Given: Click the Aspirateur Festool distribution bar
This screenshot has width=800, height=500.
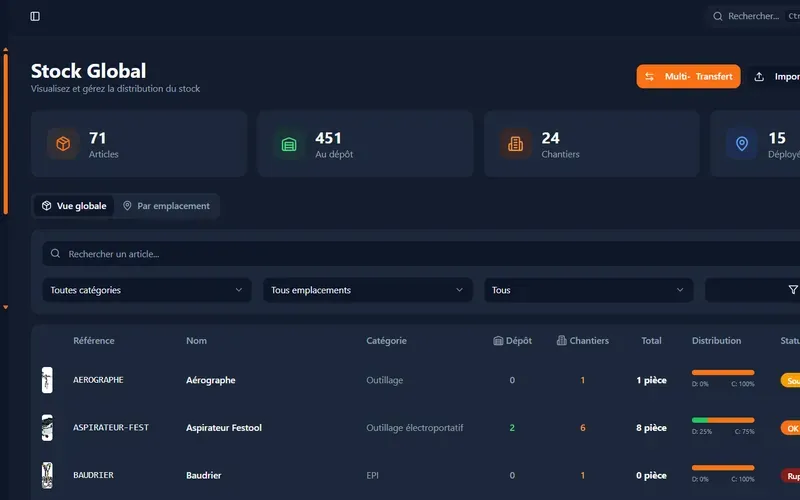Looking at the screenshot, I should tap(723, 420).
